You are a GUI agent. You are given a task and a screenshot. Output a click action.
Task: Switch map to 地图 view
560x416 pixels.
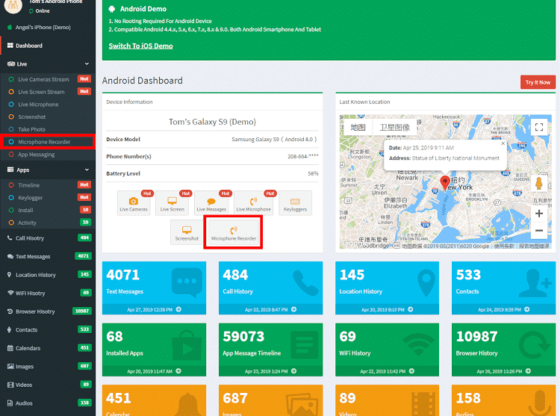tap(358, 127)
